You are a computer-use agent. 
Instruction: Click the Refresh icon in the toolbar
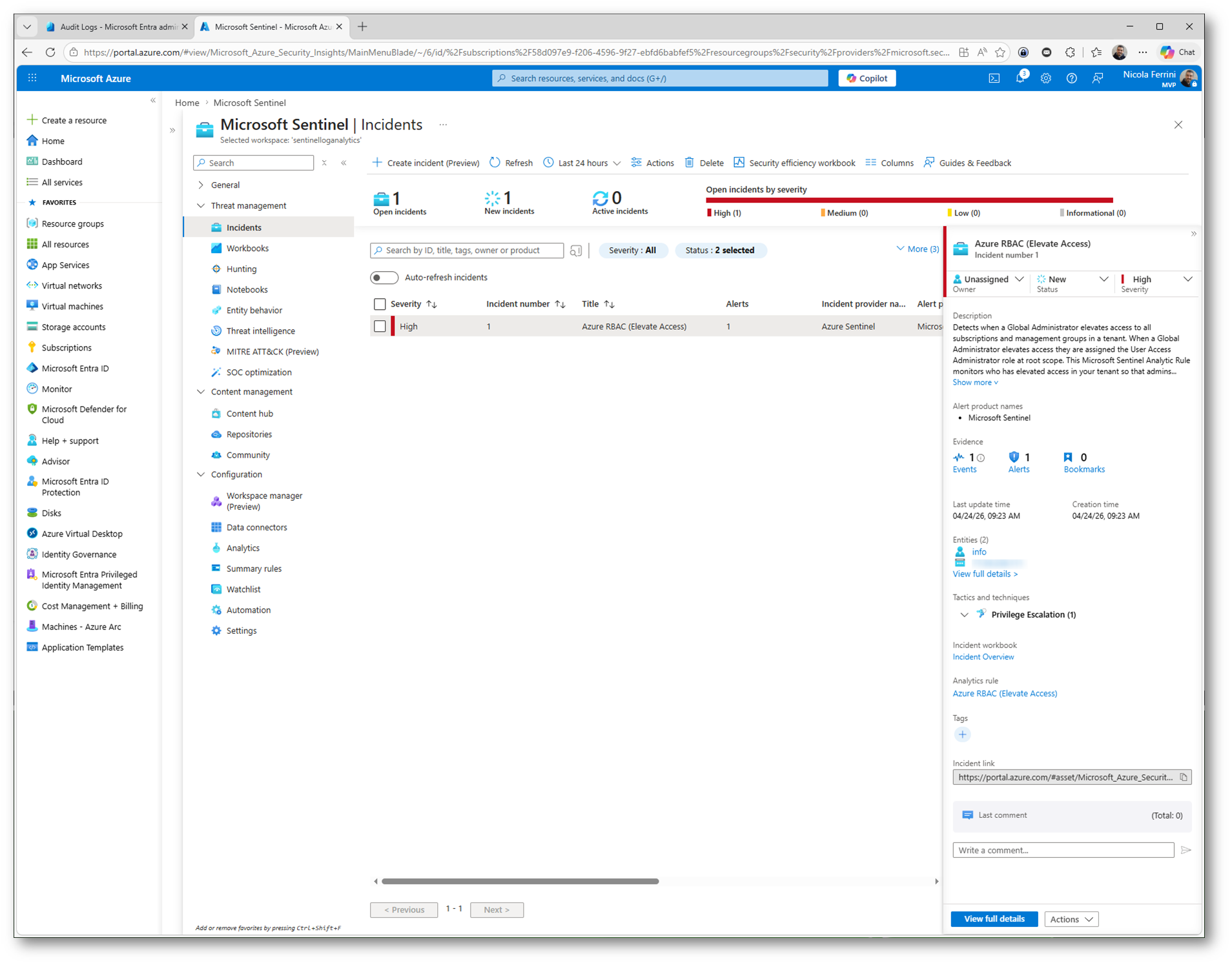(x=495, y=163)
